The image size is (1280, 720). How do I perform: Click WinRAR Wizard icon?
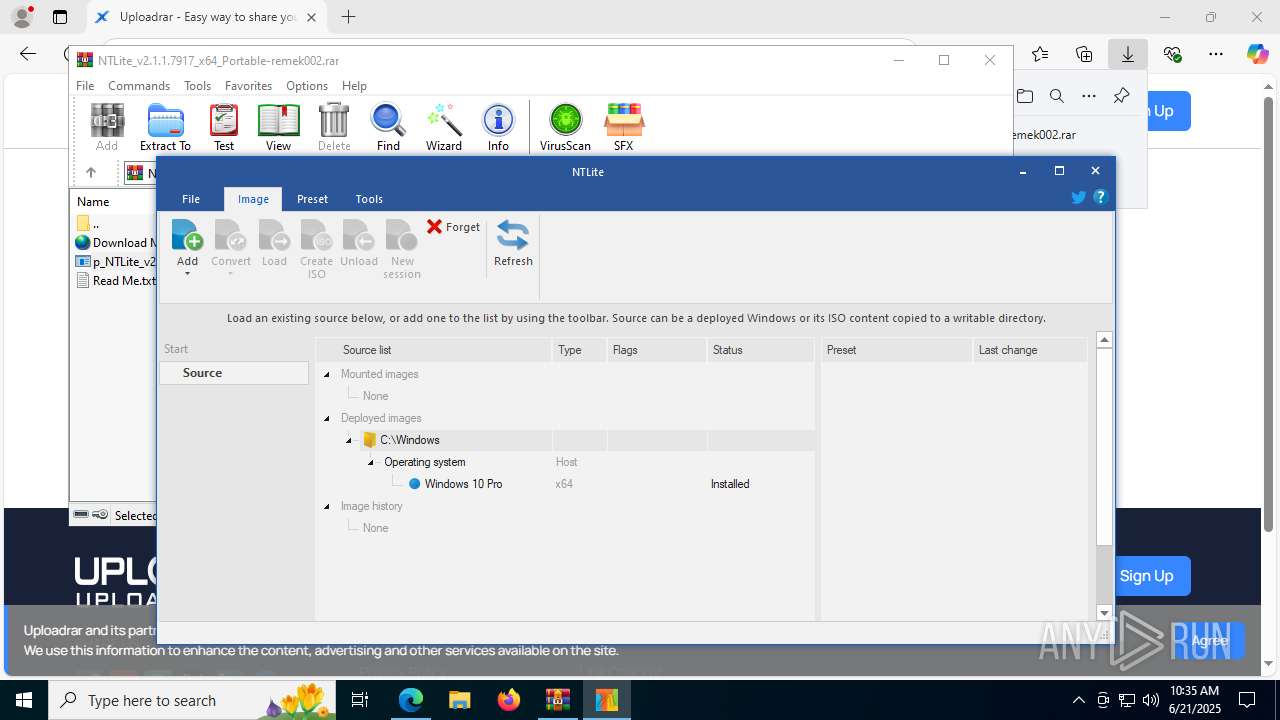tap(444, 127)
